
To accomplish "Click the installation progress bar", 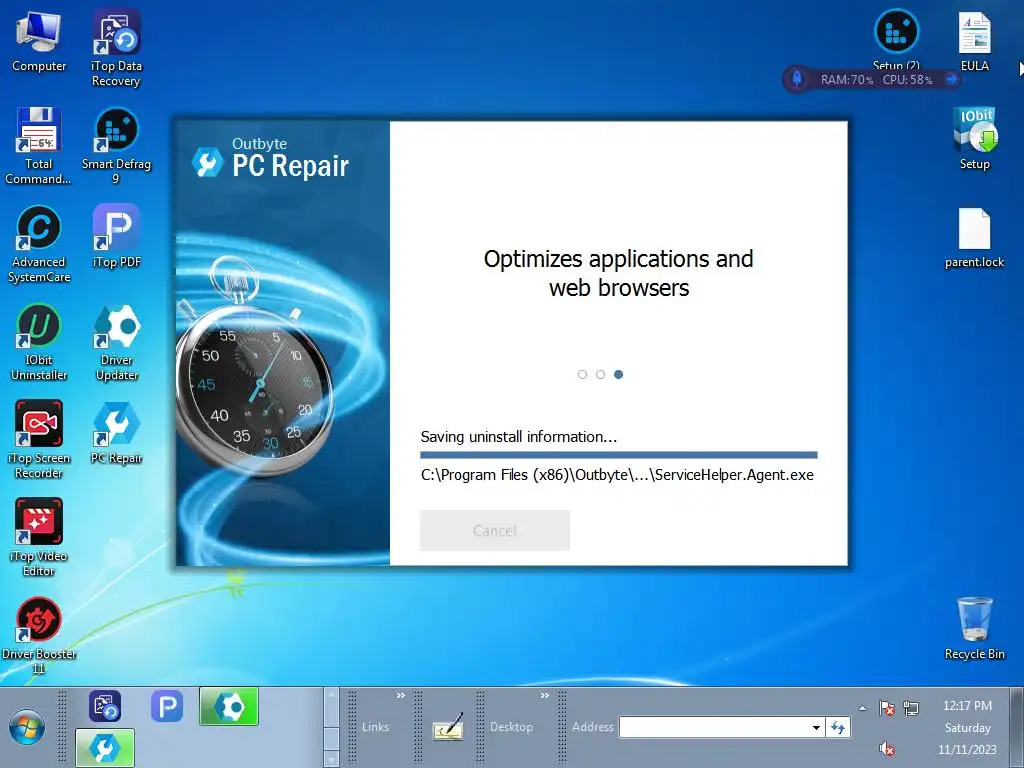I will (618, 455).
